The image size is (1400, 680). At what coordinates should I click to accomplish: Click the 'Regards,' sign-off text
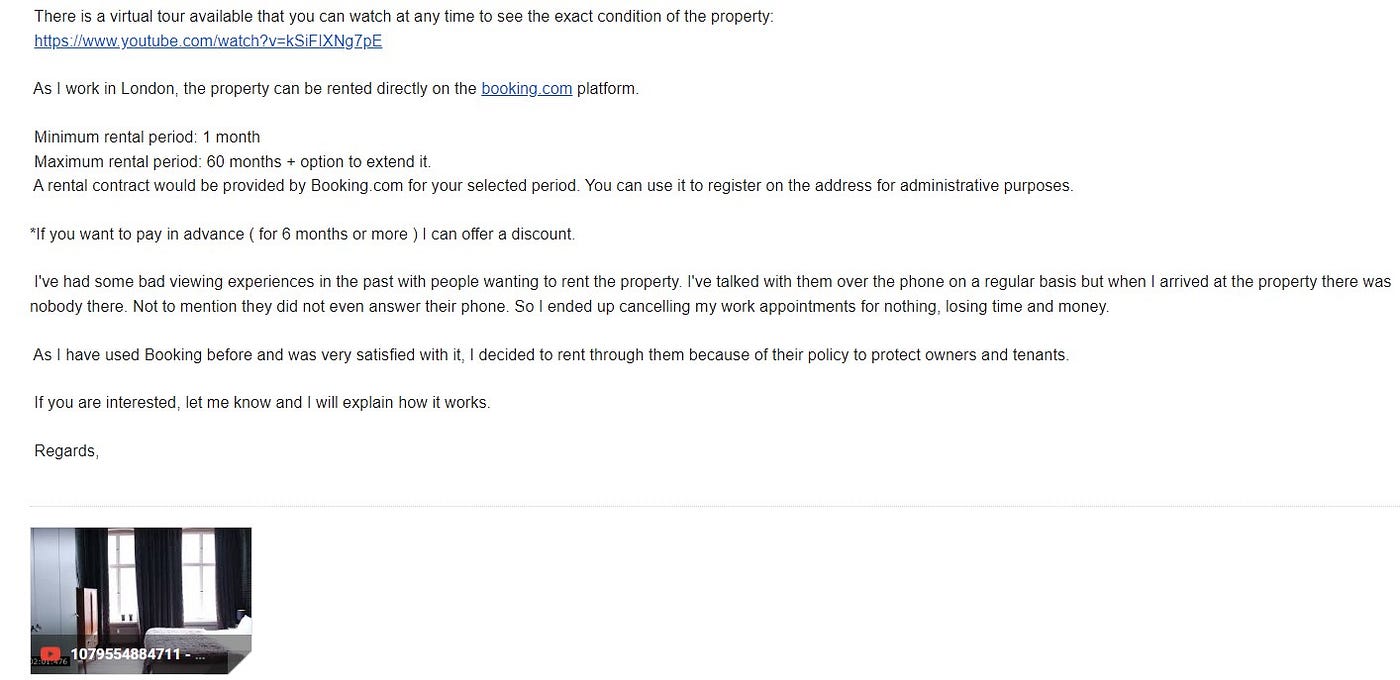pos(66,451)
